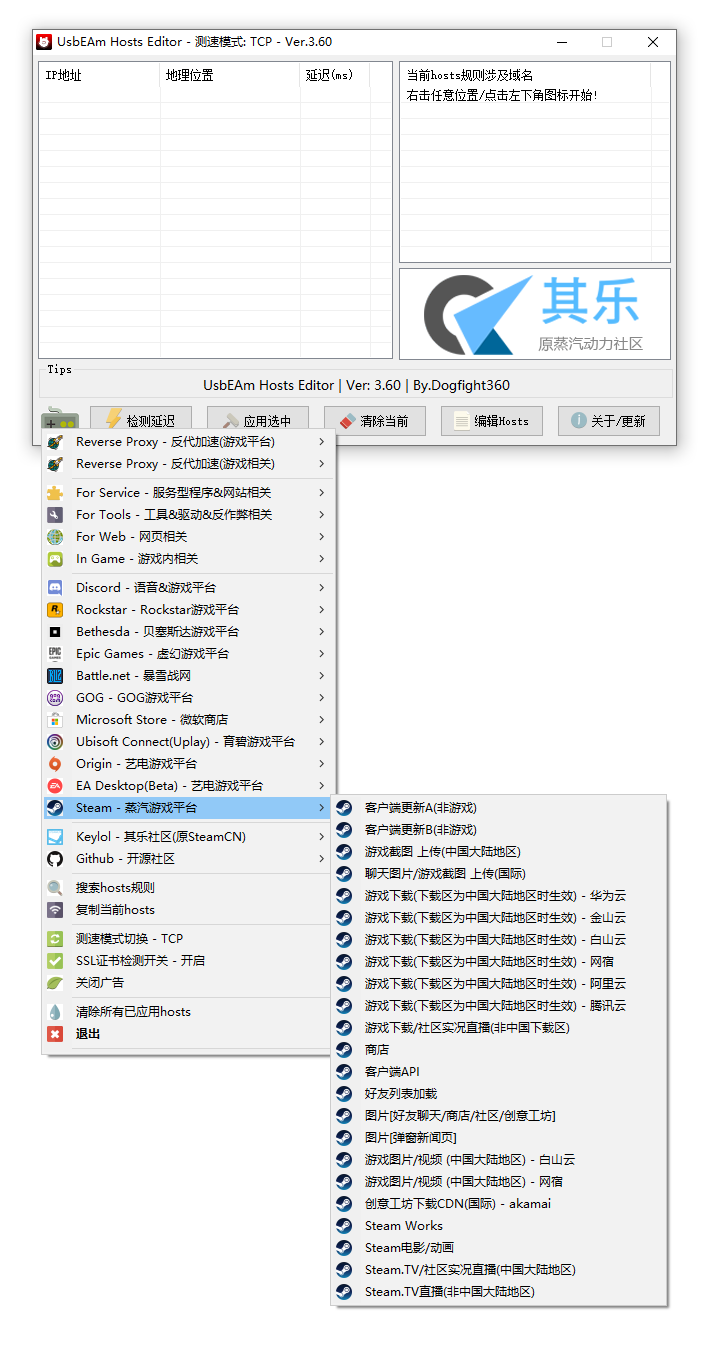This screenshot has height=1345, width=717.
Task: Expand the Github submenu arrow
Action: coord(322,859)
